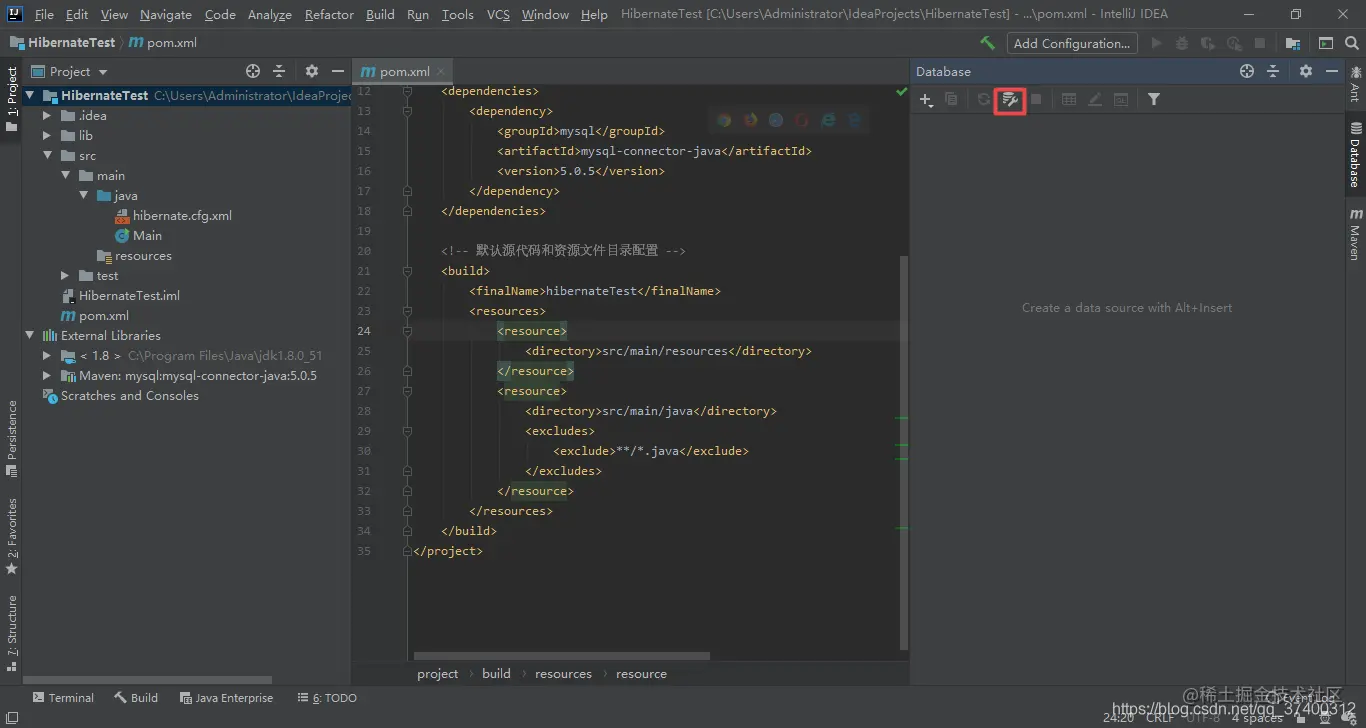Screen dimensions: 1366x728
Task: Click the Debug bug icon in top toolbar
Action: (1183, 43)
